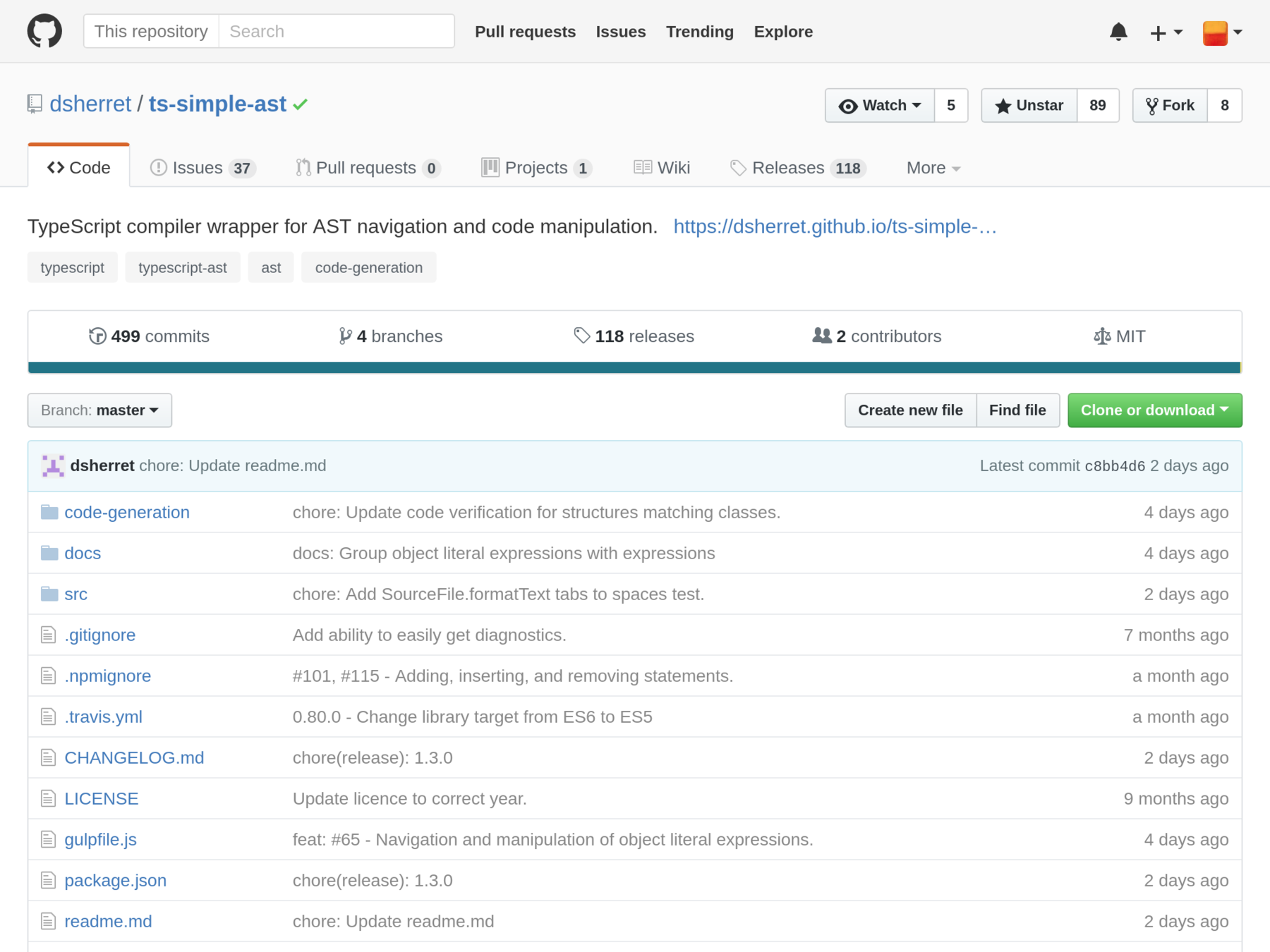Open the Branch: master dropdown
The height and width of the screenshot is (952, 1270).
[x=99, y=410]
